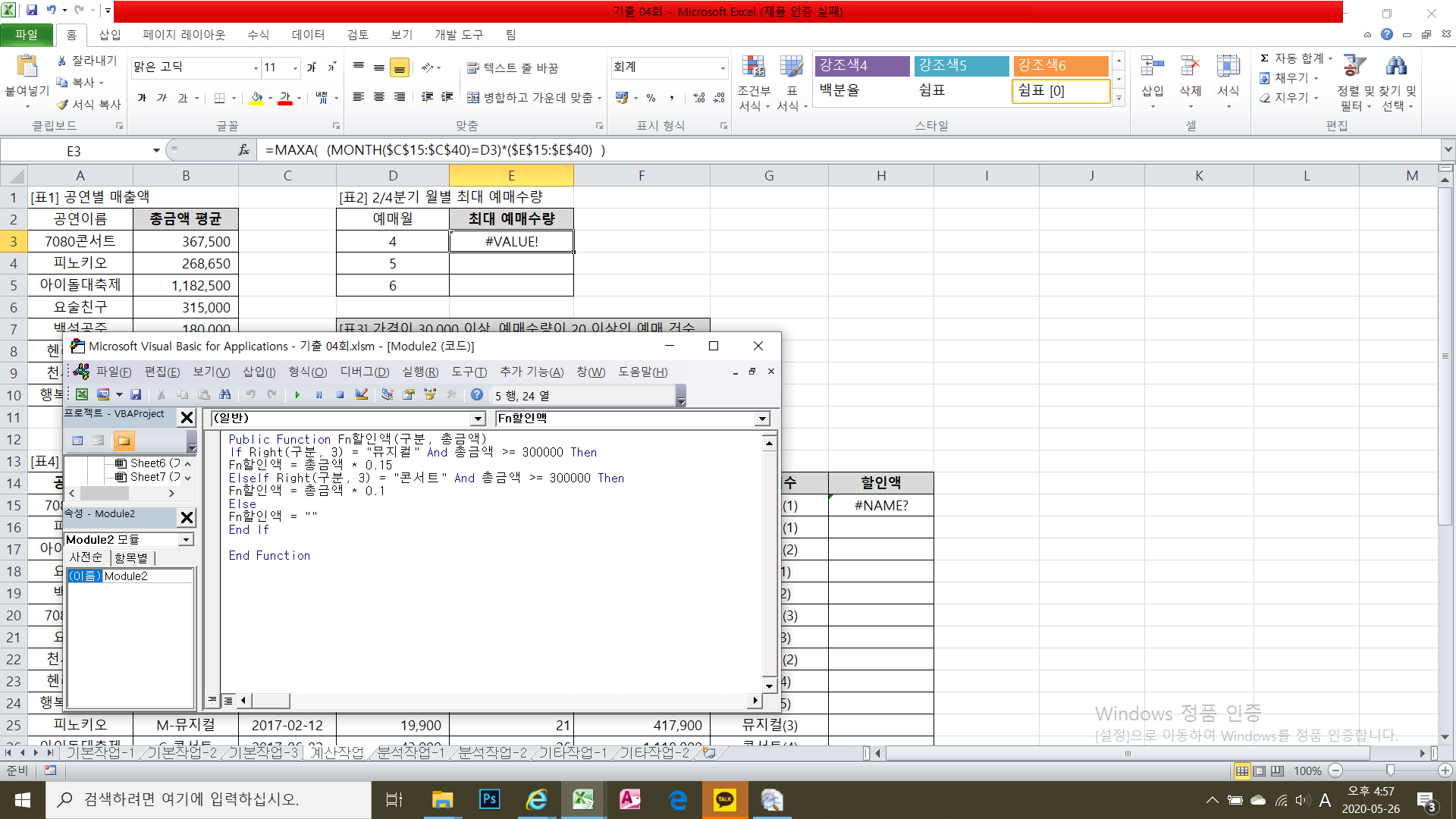Open Object Browser from the VBA toolbar
1456x819 pixels.
pos(430,394)
